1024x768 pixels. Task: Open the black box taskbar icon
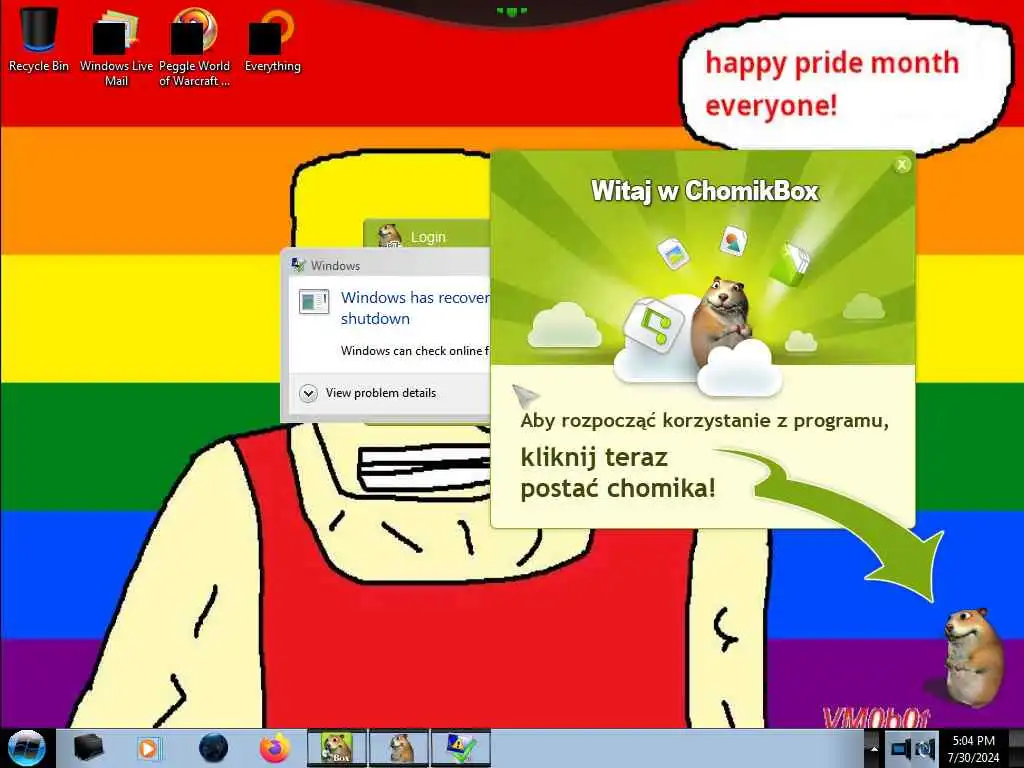(88, 748)
